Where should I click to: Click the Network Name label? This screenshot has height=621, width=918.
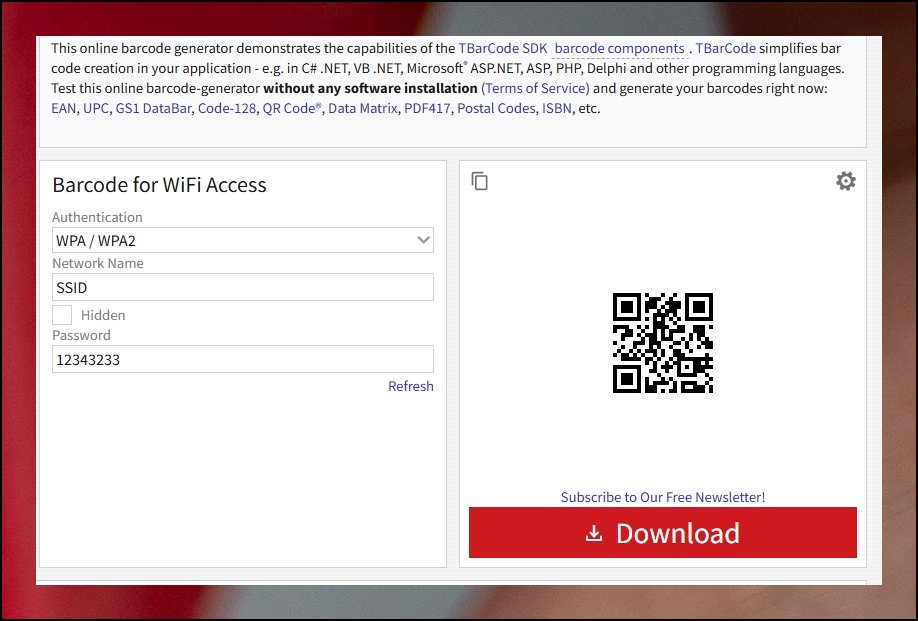pyautogui.click(x=98, y=263)
